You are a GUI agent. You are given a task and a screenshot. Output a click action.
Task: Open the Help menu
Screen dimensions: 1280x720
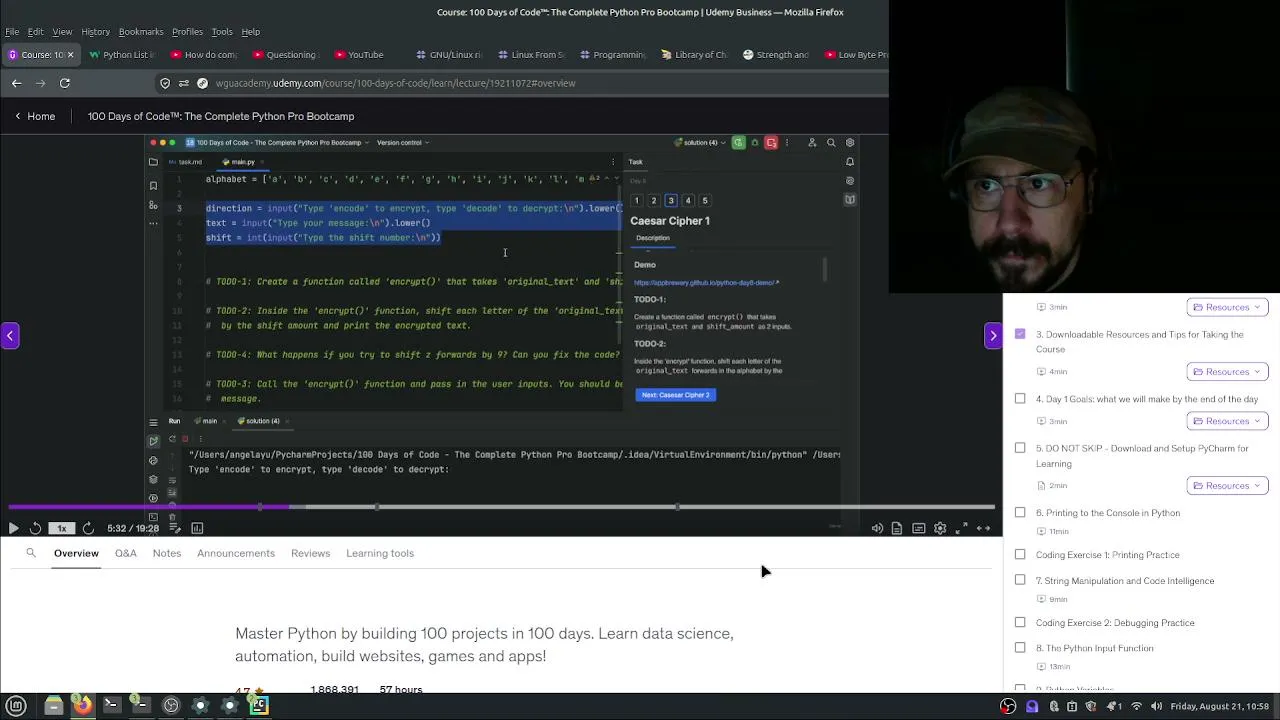point(251,32)
